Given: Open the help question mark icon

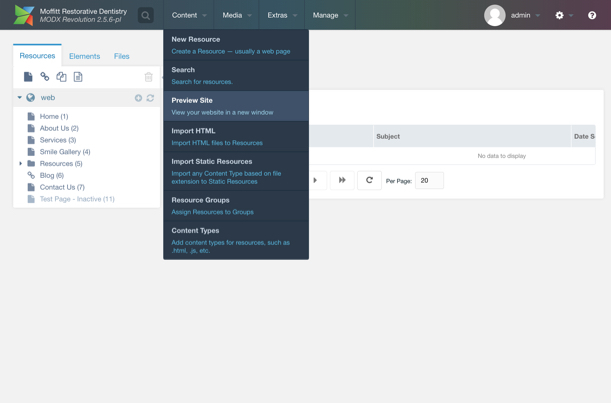Looking at the screenshot, I should 592,15.
